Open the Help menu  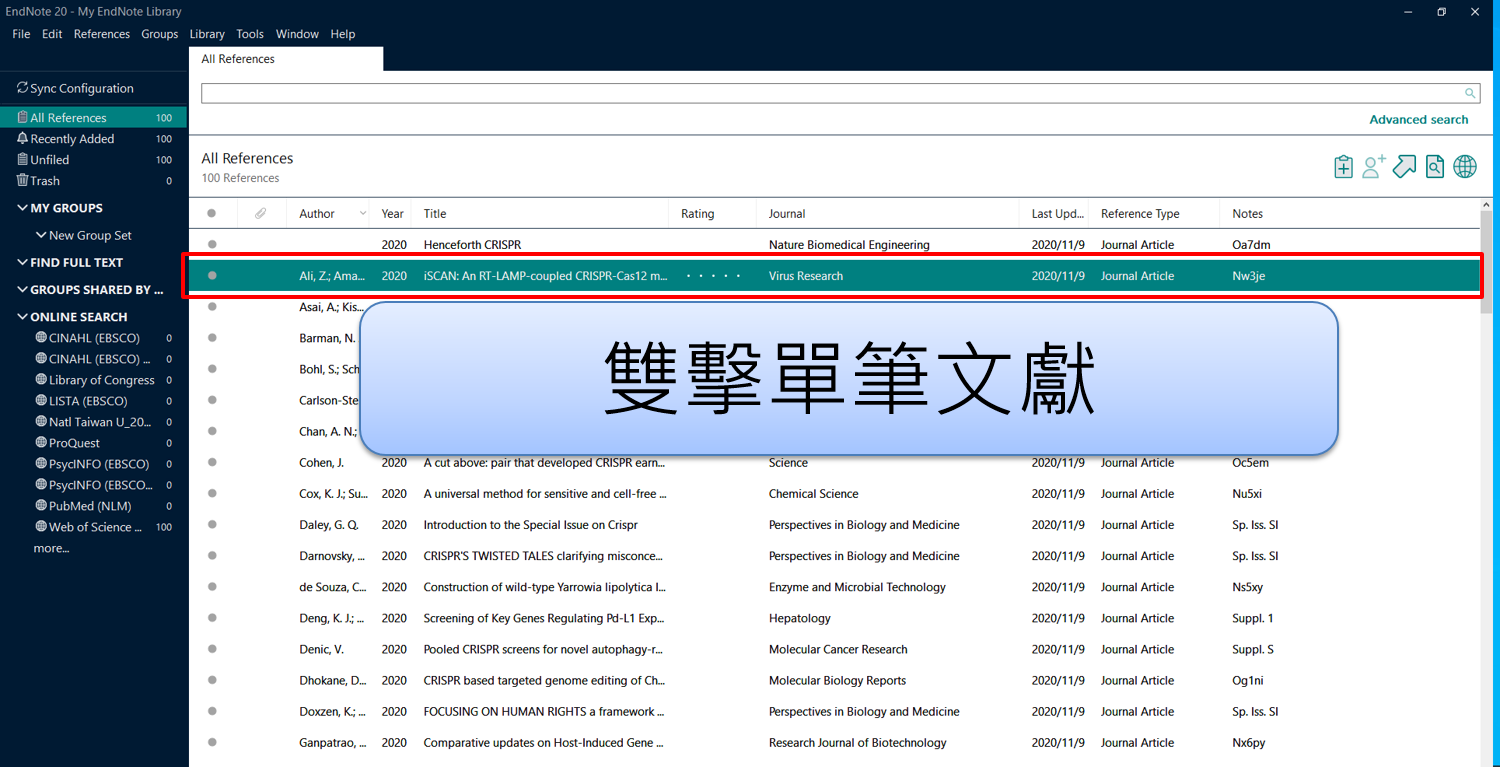pos(343,34)
